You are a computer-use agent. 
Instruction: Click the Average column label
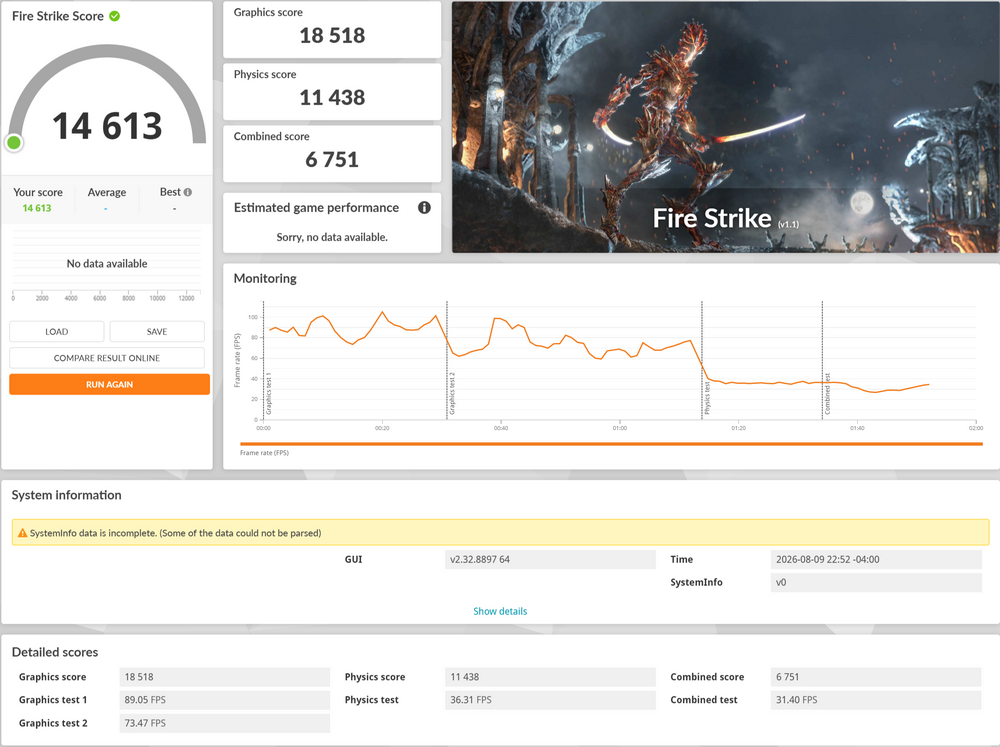pyautogui.click(x=107, y=192)
